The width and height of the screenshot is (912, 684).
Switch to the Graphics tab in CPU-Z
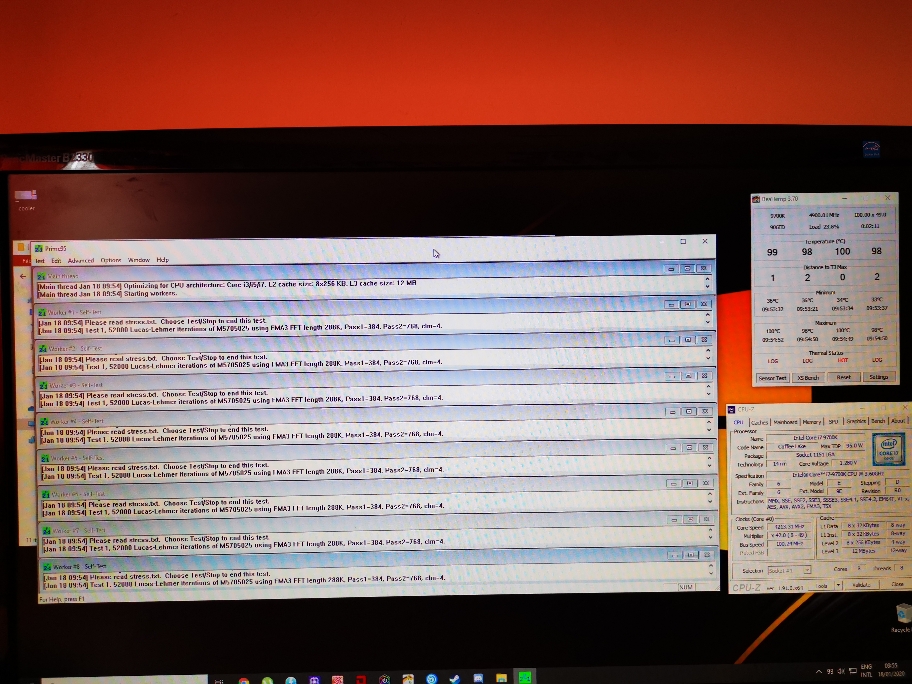coord(856,421)
